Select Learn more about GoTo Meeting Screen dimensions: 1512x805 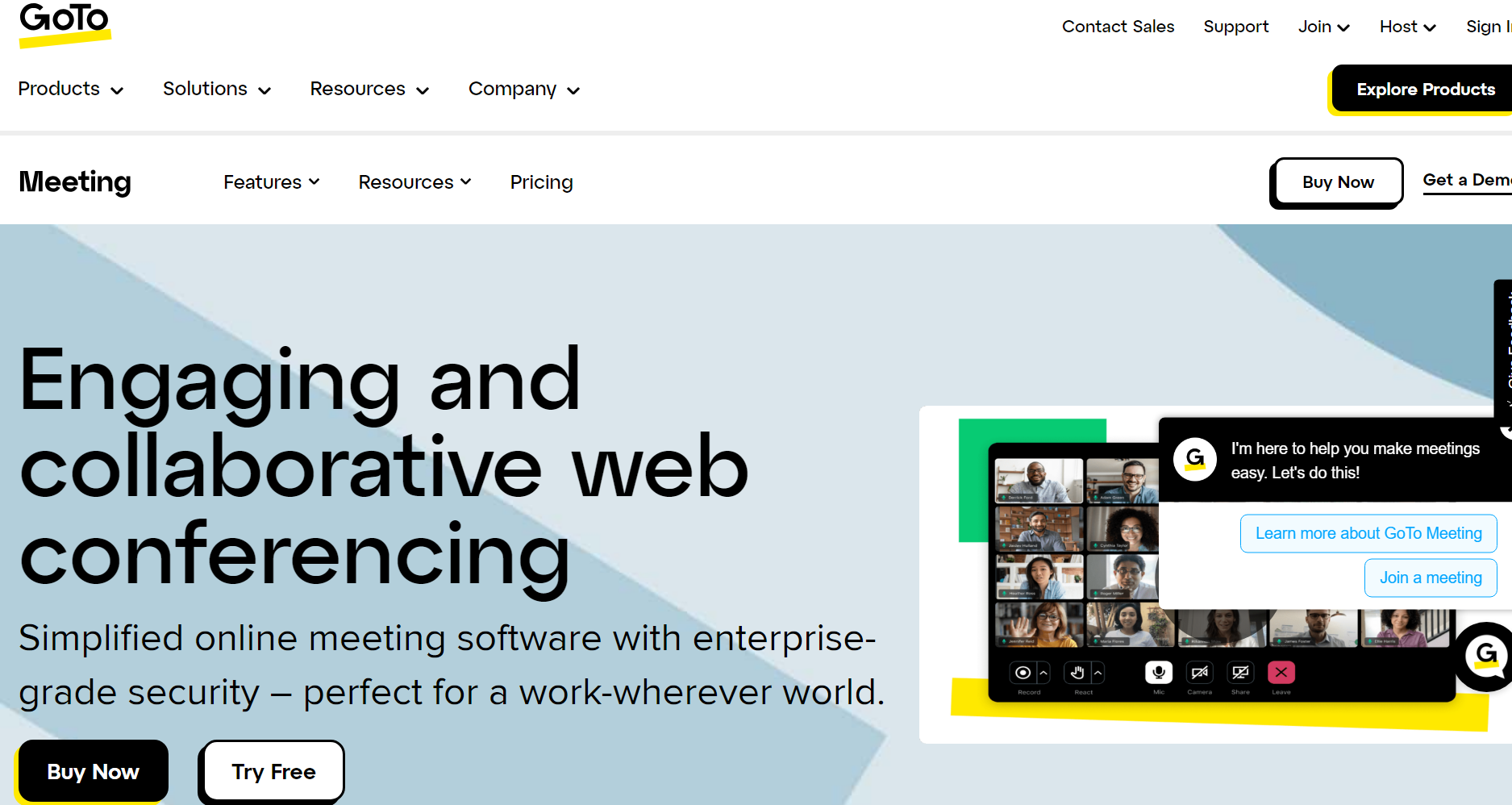[1368, 533]
